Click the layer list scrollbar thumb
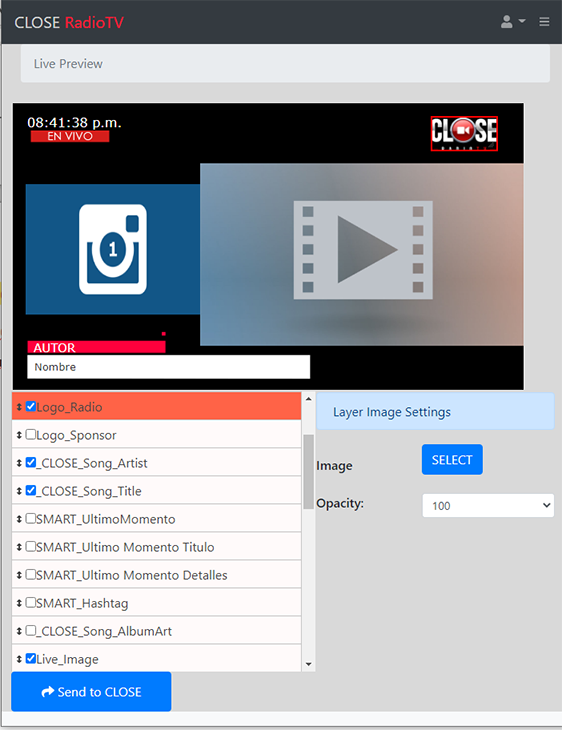Viewport: 562px width, 730px height. 308,472
